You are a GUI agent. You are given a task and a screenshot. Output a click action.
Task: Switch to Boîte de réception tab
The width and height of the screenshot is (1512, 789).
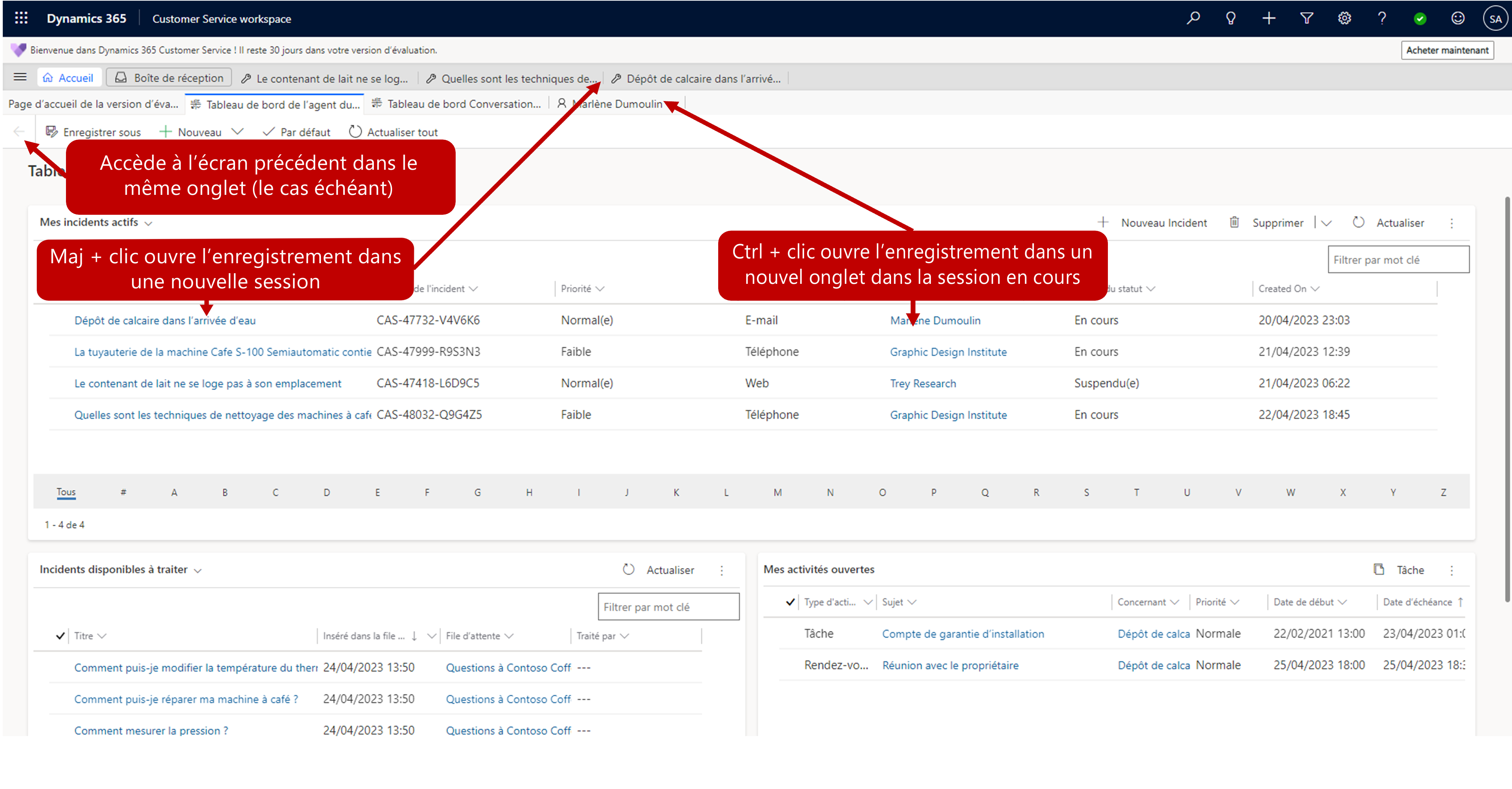click(170, 78)
